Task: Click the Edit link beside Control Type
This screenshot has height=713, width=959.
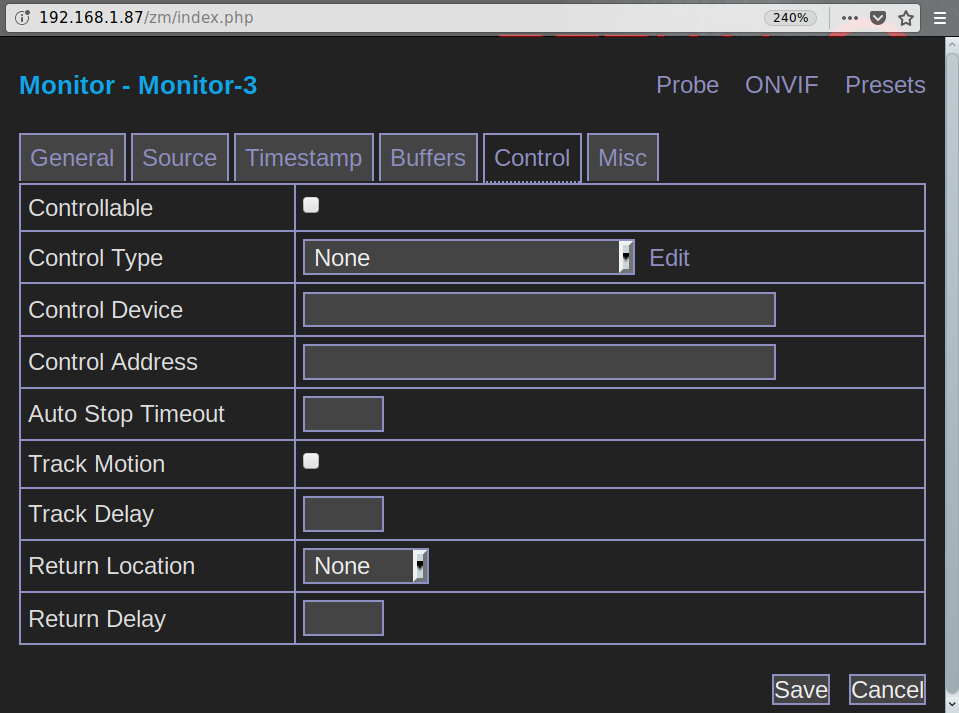Action: pos(669,258)
